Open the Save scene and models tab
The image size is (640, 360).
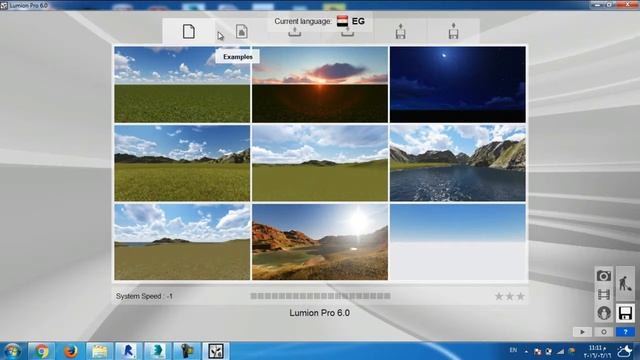pyautogui.click(x=453, y=31)
